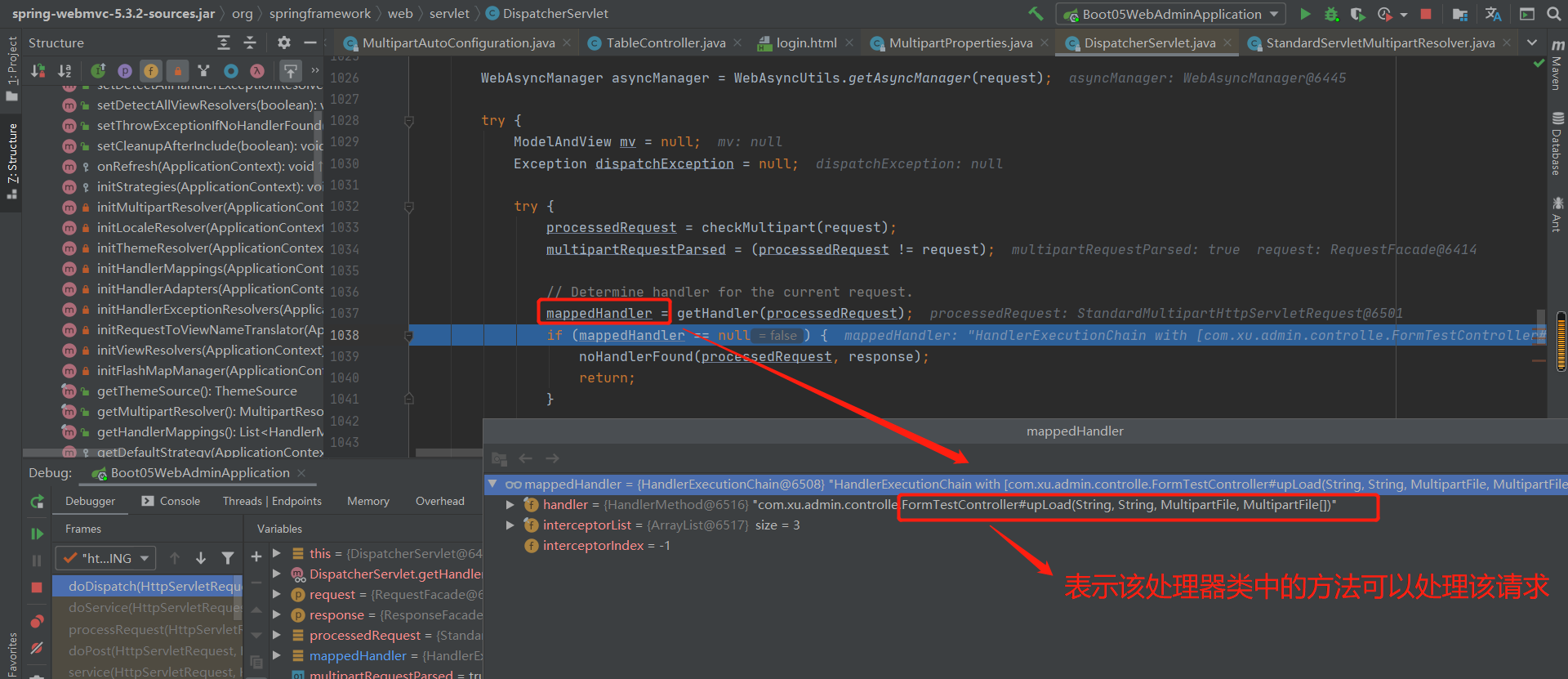1568x679 pixels.
Task: Click the Translate icon in toolbar
Action: click(x=1493, y=14)
